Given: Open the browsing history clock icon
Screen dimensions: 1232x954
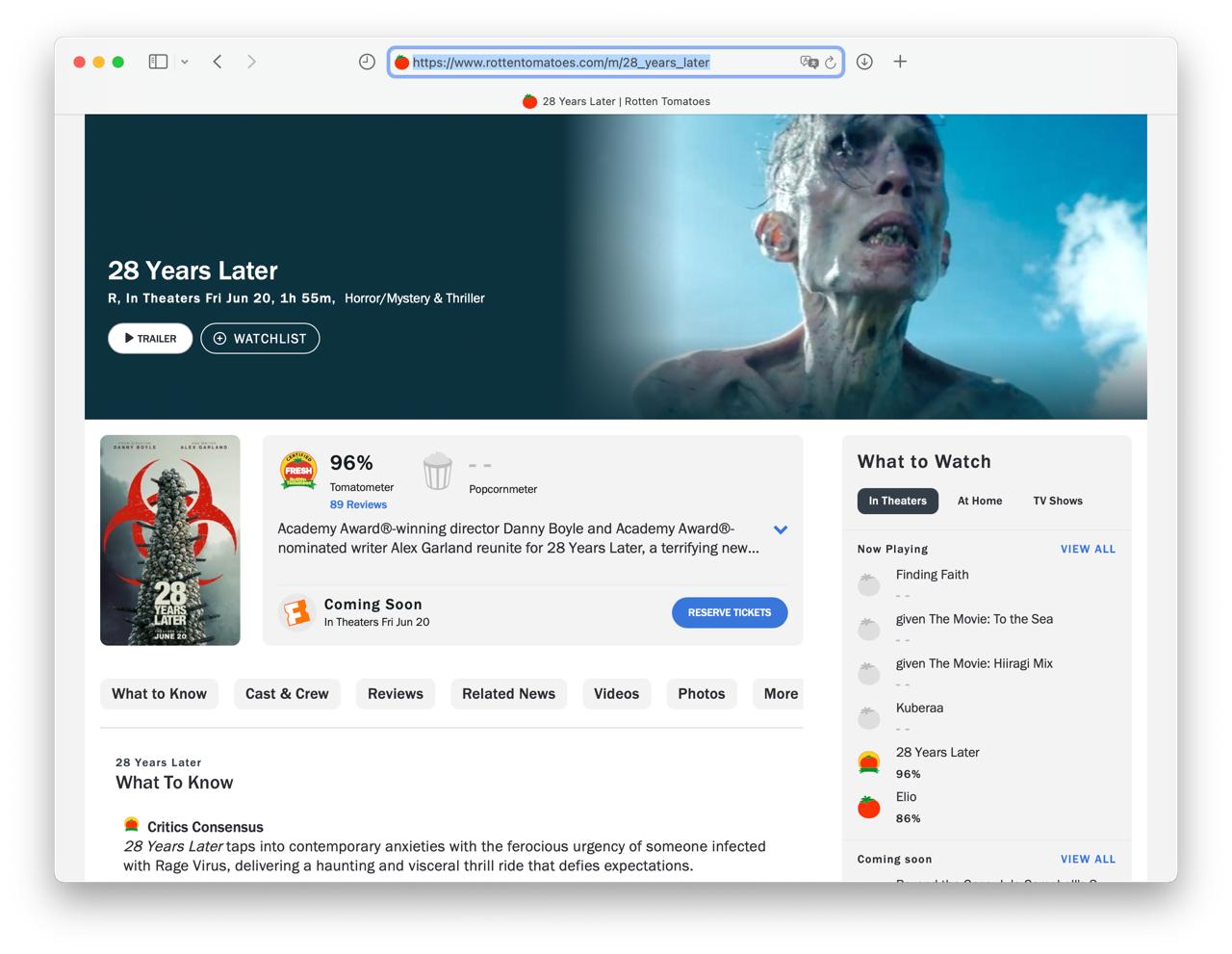Looking at the screenshot, I should (367, 62).
